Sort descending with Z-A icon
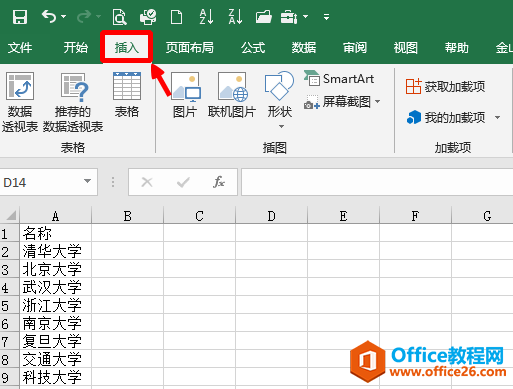The width and height of the screenshot is (513, 389). coord(235,17)
